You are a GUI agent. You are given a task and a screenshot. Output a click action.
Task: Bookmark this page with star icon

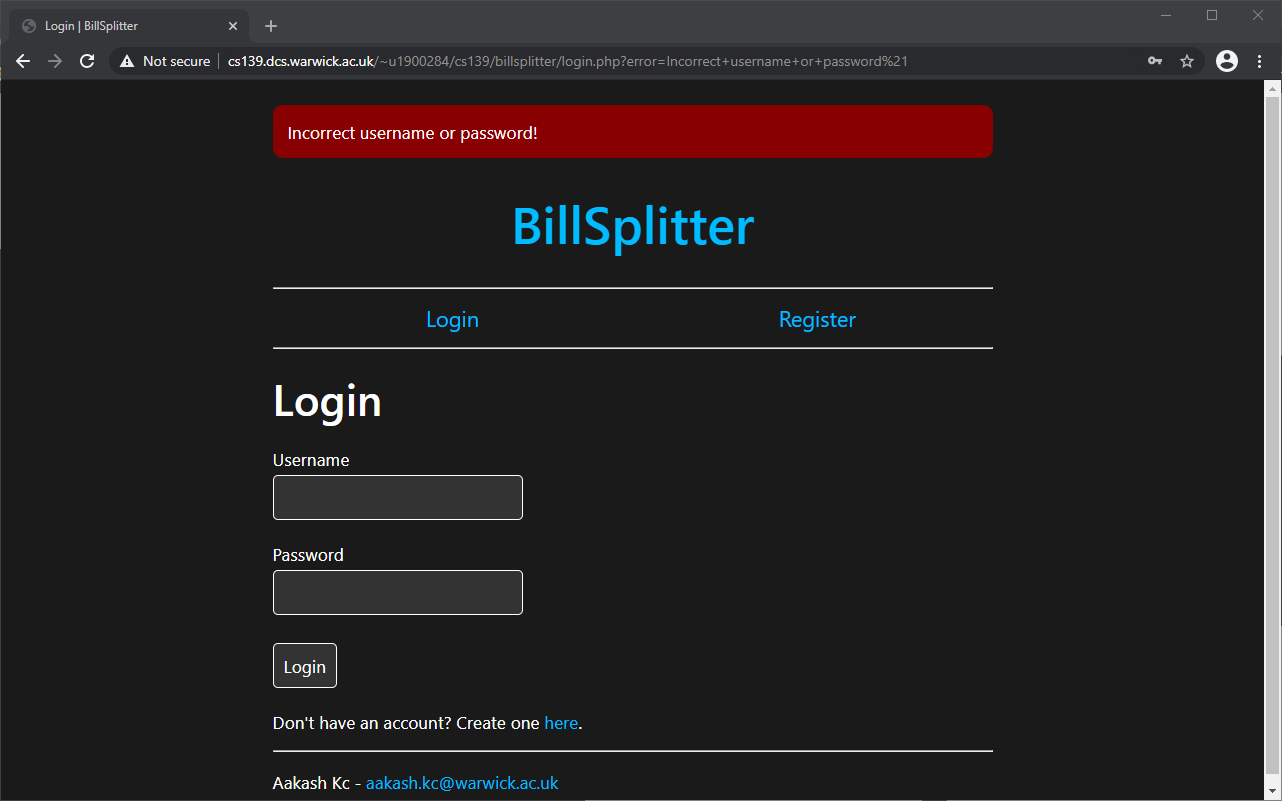click(x=1187, y=61)
